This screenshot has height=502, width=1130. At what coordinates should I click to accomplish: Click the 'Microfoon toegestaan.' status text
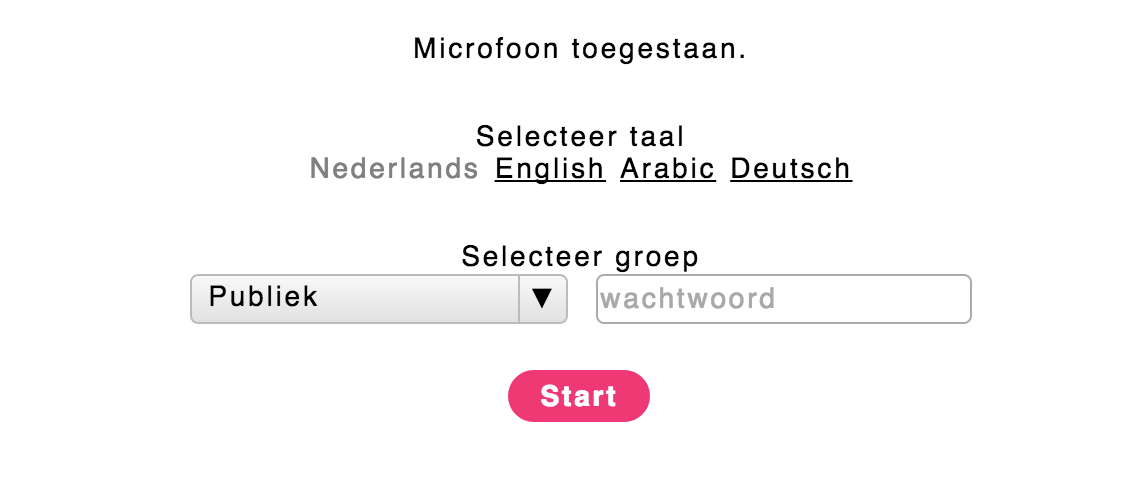point(580,49)
